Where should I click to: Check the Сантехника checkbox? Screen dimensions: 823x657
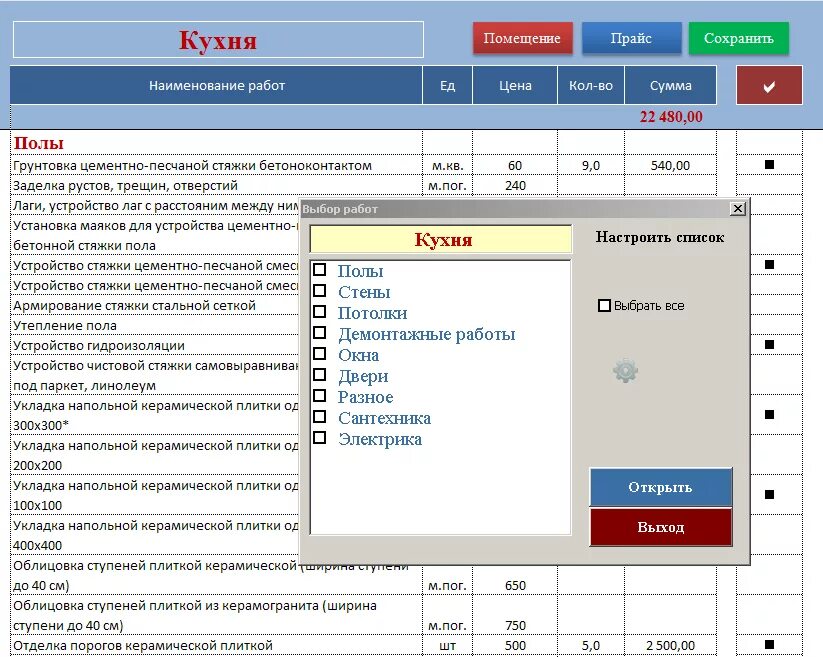320,417
